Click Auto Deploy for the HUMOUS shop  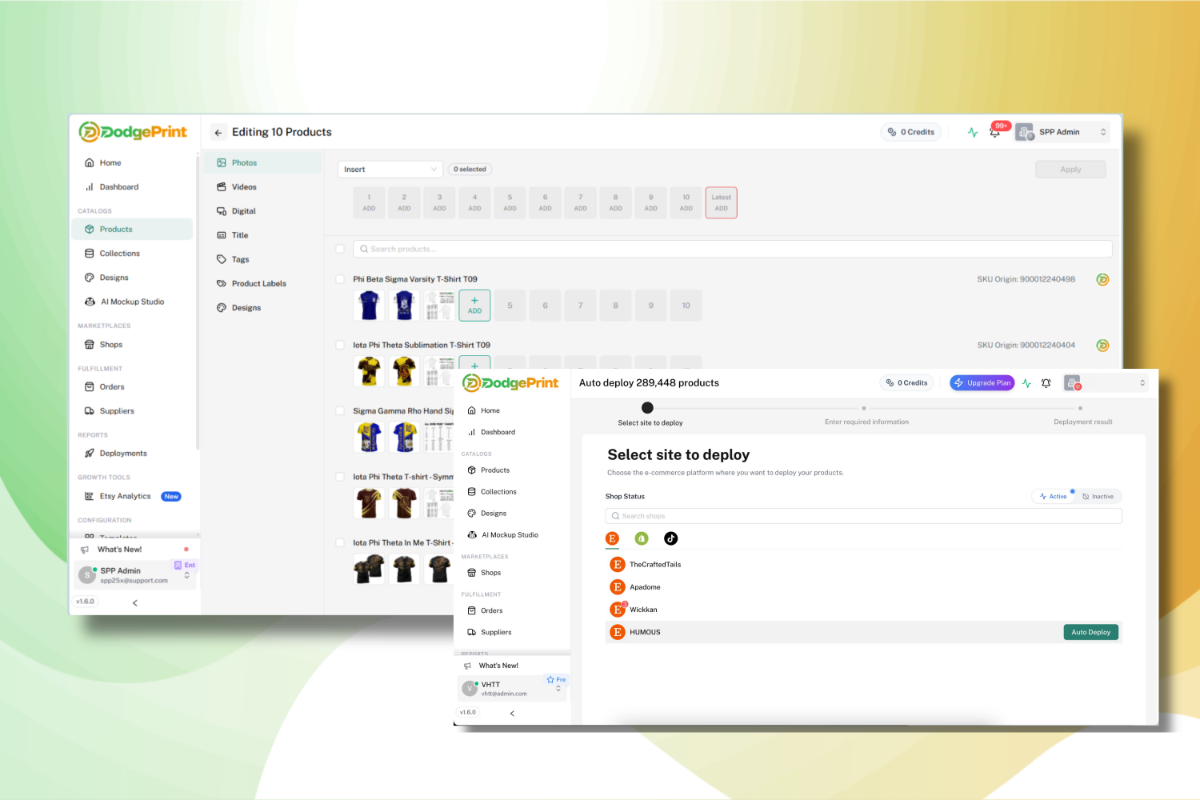tap(1091, 632)
